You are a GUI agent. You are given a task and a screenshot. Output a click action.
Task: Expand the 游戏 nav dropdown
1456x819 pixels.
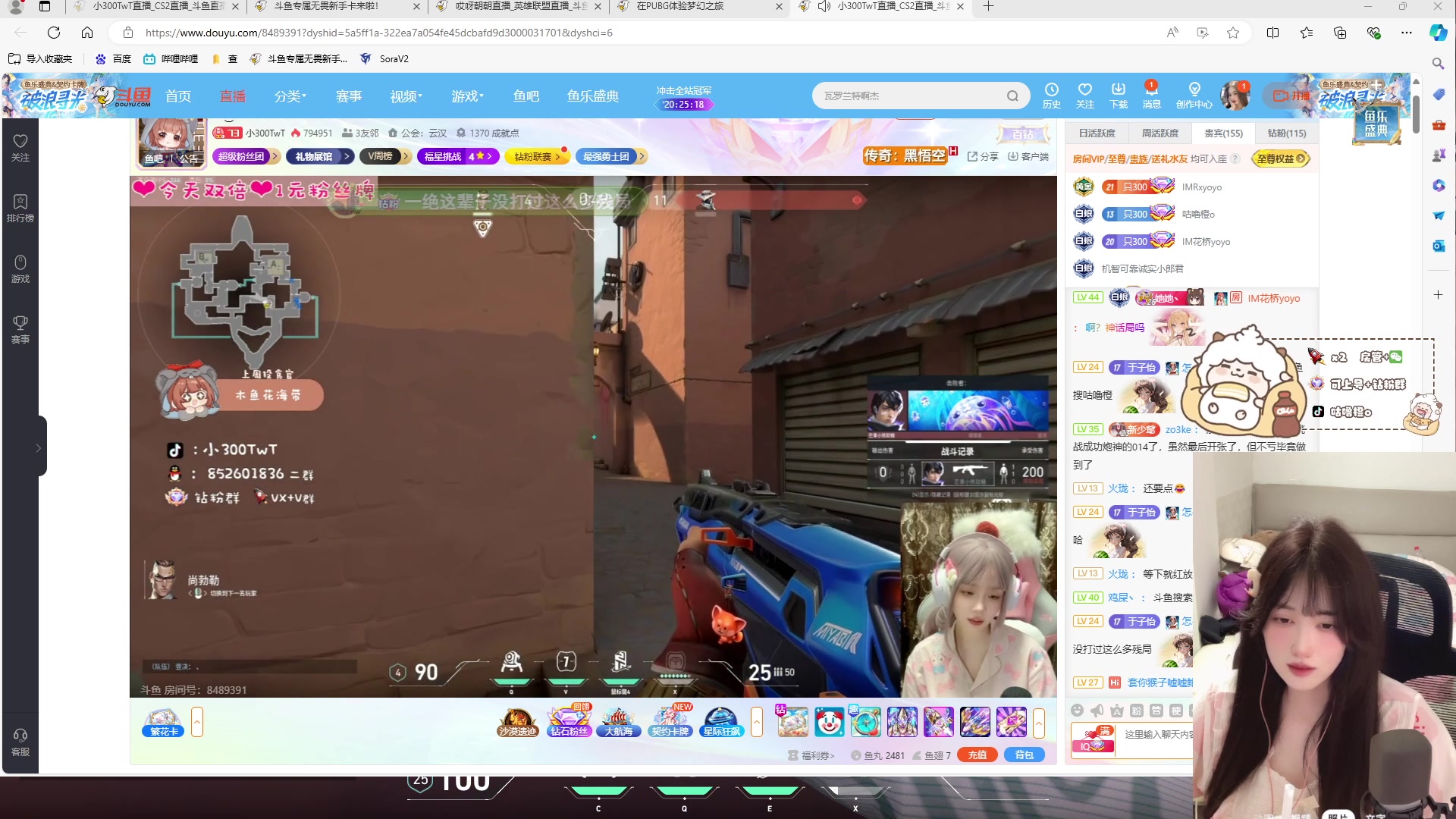pos(467,96)
